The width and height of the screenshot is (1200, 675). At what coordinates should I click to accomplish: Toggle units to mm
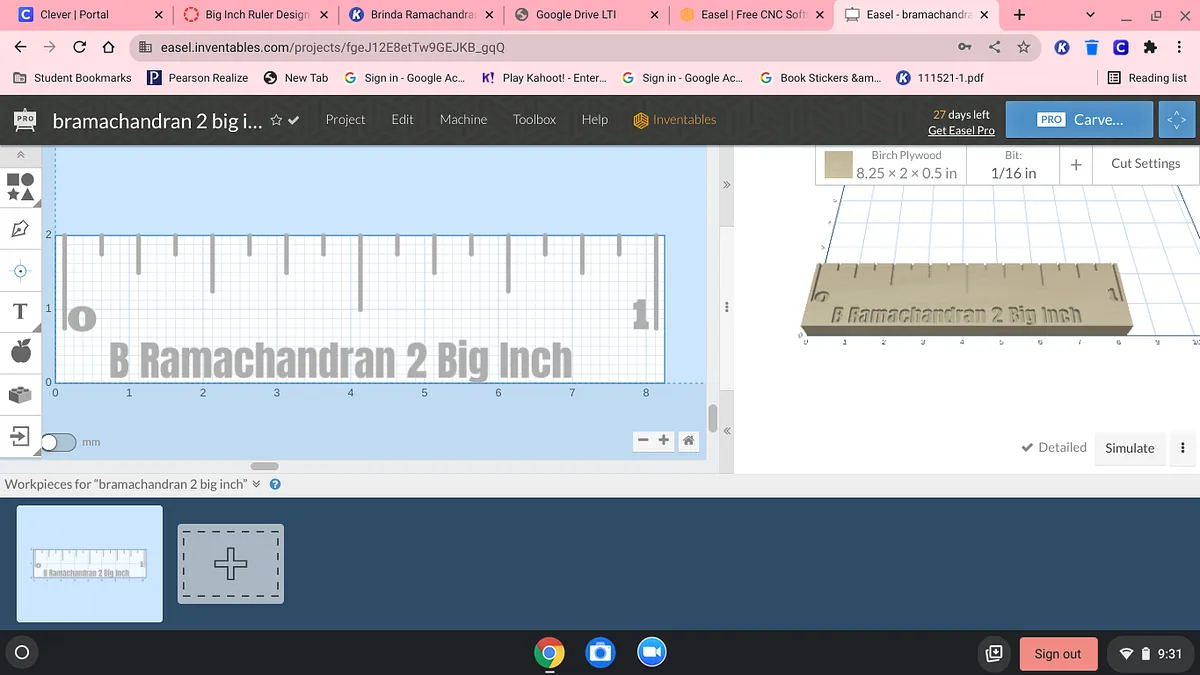point(59,442)
